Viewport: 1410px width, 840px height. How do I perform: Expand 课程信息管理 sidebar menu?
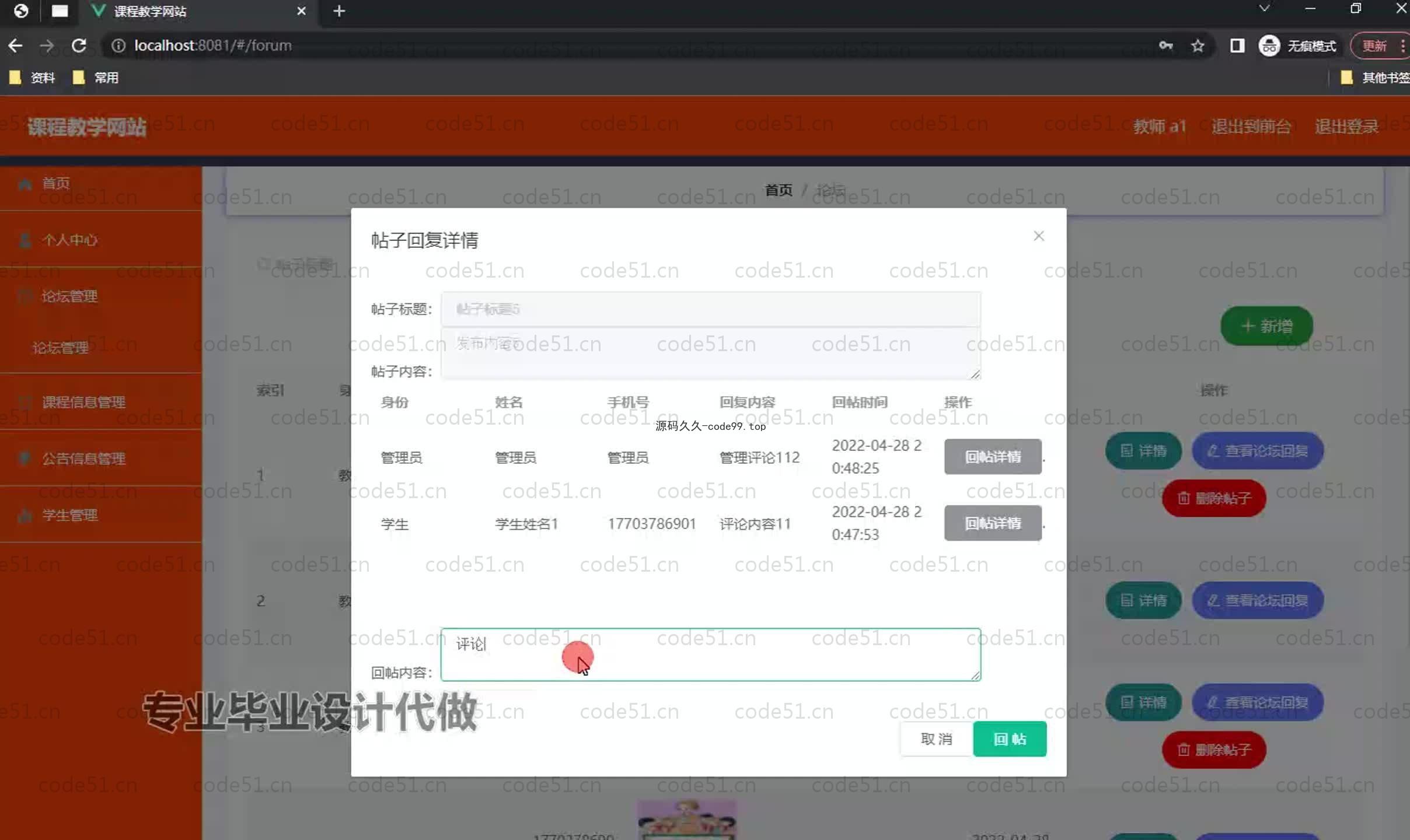pyautogui.click(x=101, y=402)
